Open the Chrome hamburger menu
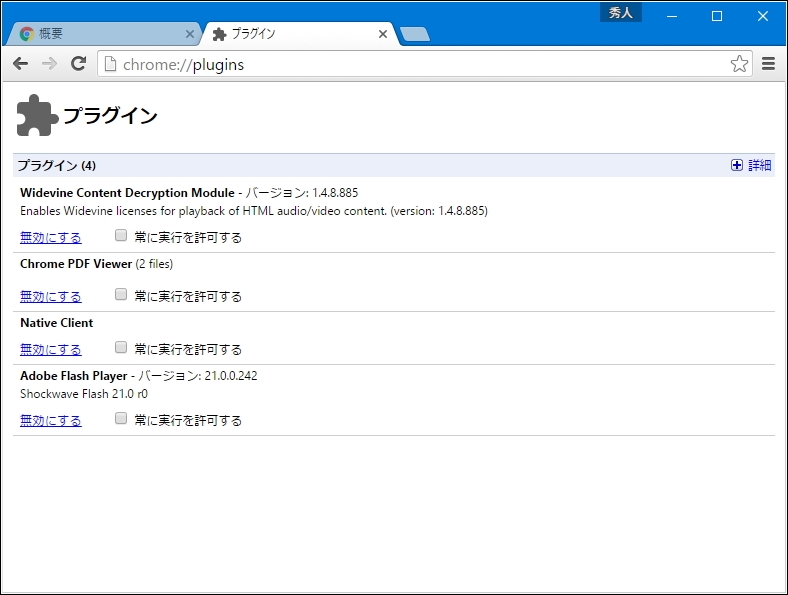The width and height of the screenshot is (788, 595). 768,64
